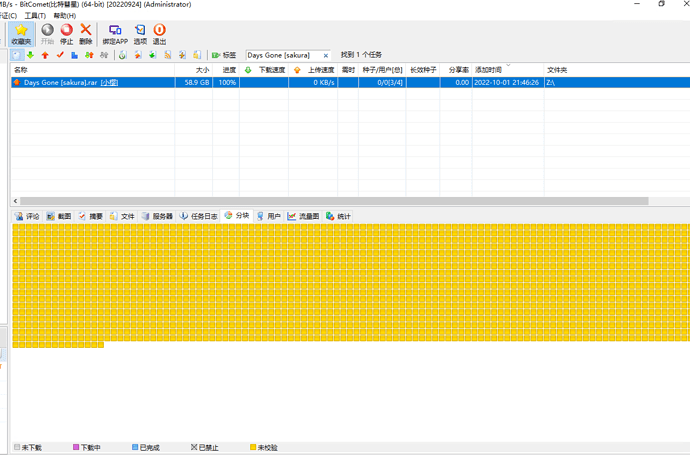Image resolution: width=690 pixels, height=455 pixels.
Task: Click the 已禁止 crossed legend swatch
Action: (194, 447)
